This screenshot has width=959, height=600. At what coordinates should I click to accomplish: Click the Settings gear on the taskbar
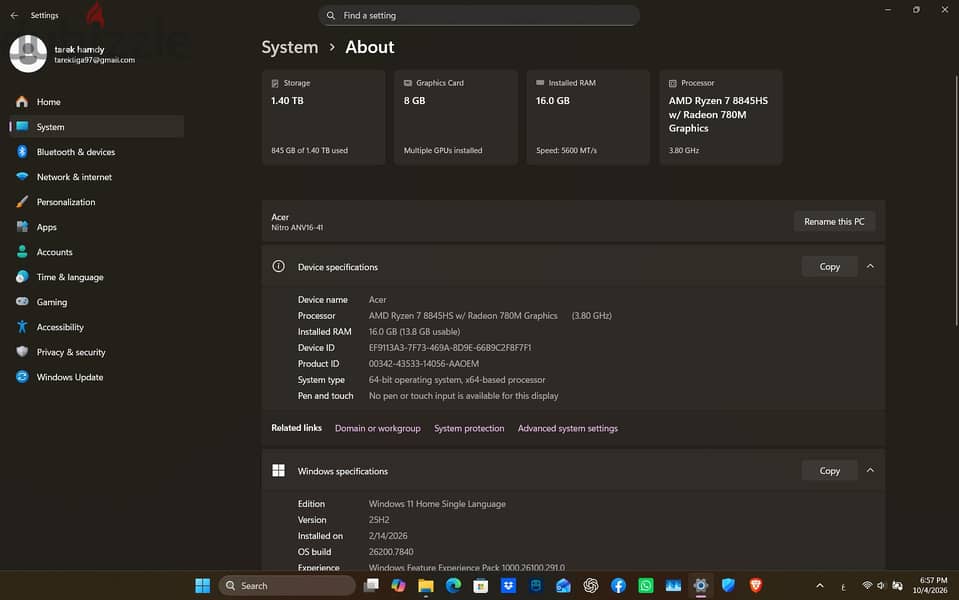coord(700,585)
